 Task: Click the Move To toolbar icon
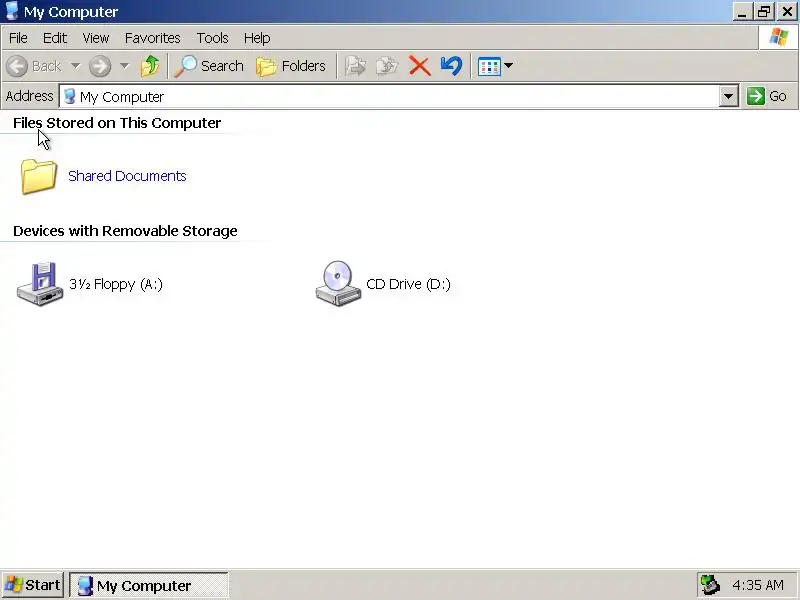pyautogui.click(x=356, y=66)
